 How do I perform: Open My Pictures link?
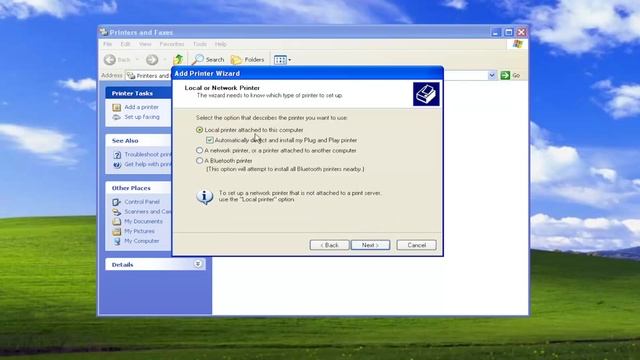140,231
